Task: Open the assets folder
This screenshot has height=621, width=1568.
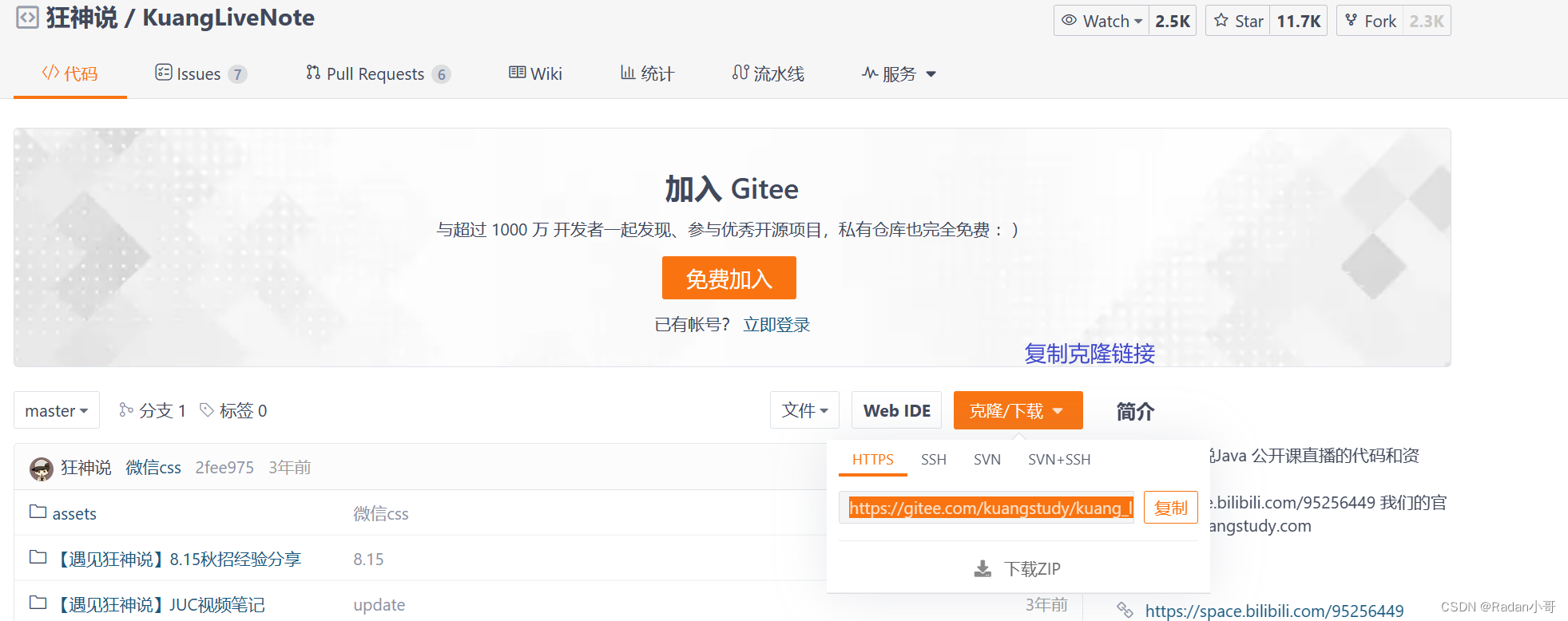Action: tap(74, 513)
